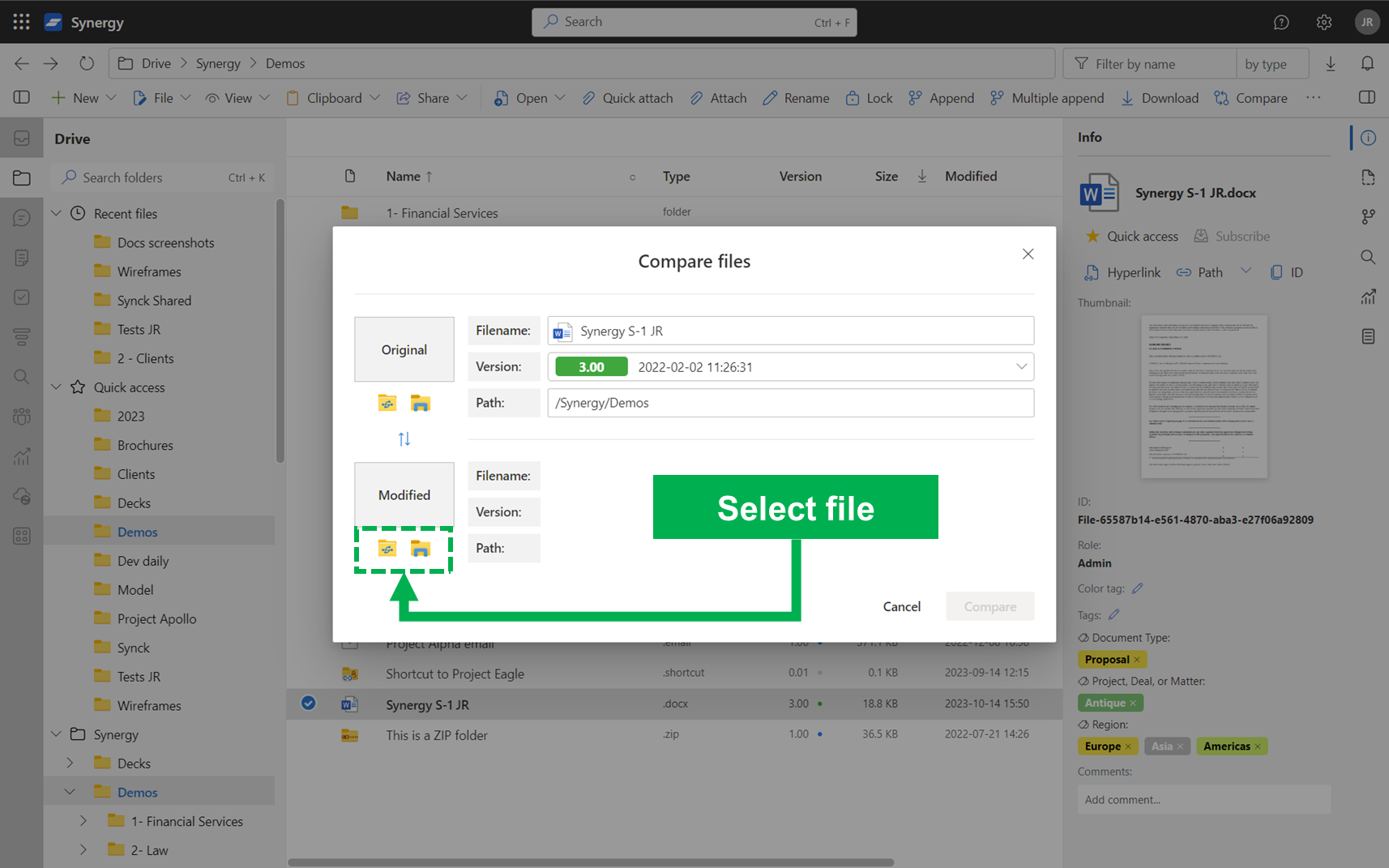This screenshot has height=868, width=1389.
Task: Toggle Subscribe for Synergy S-1 JR.docx
Action: coord(1232,236)
